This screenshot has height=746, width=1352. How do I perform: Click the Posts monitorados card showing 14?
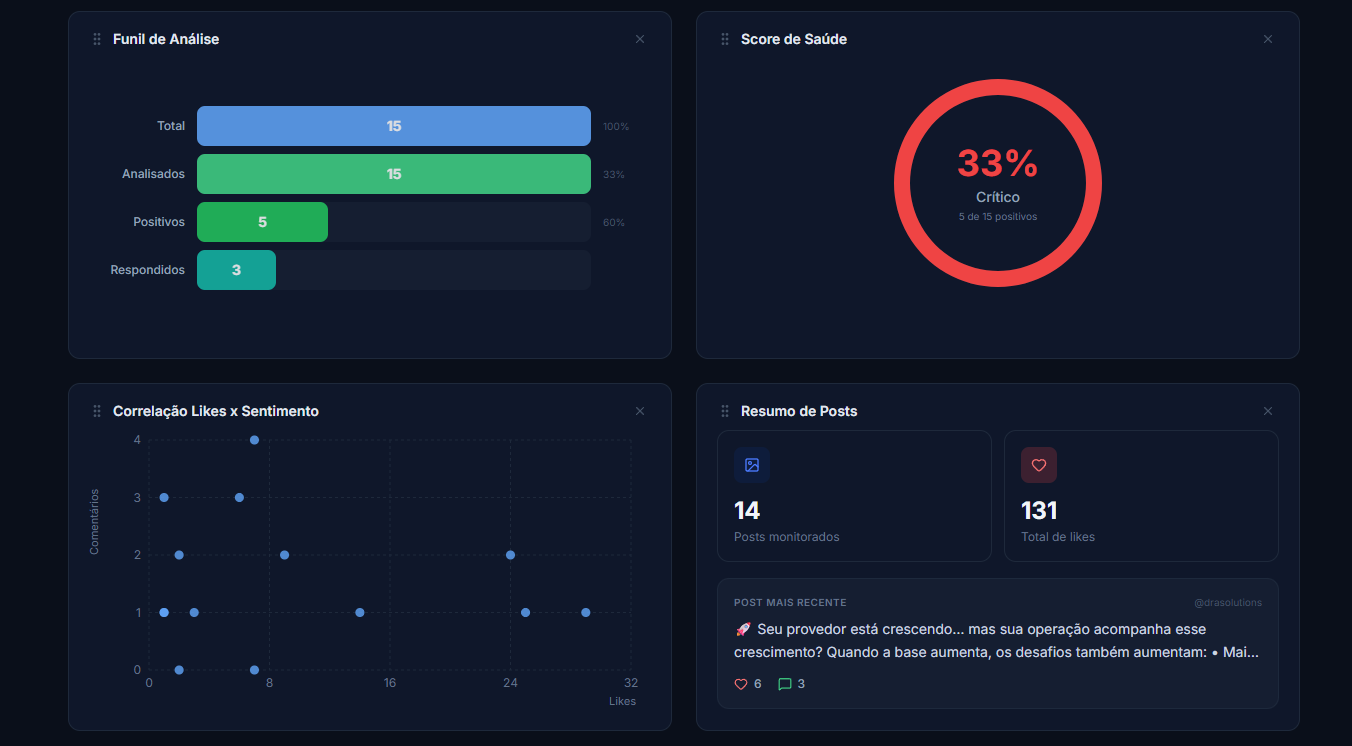click(x=854, y=496)
